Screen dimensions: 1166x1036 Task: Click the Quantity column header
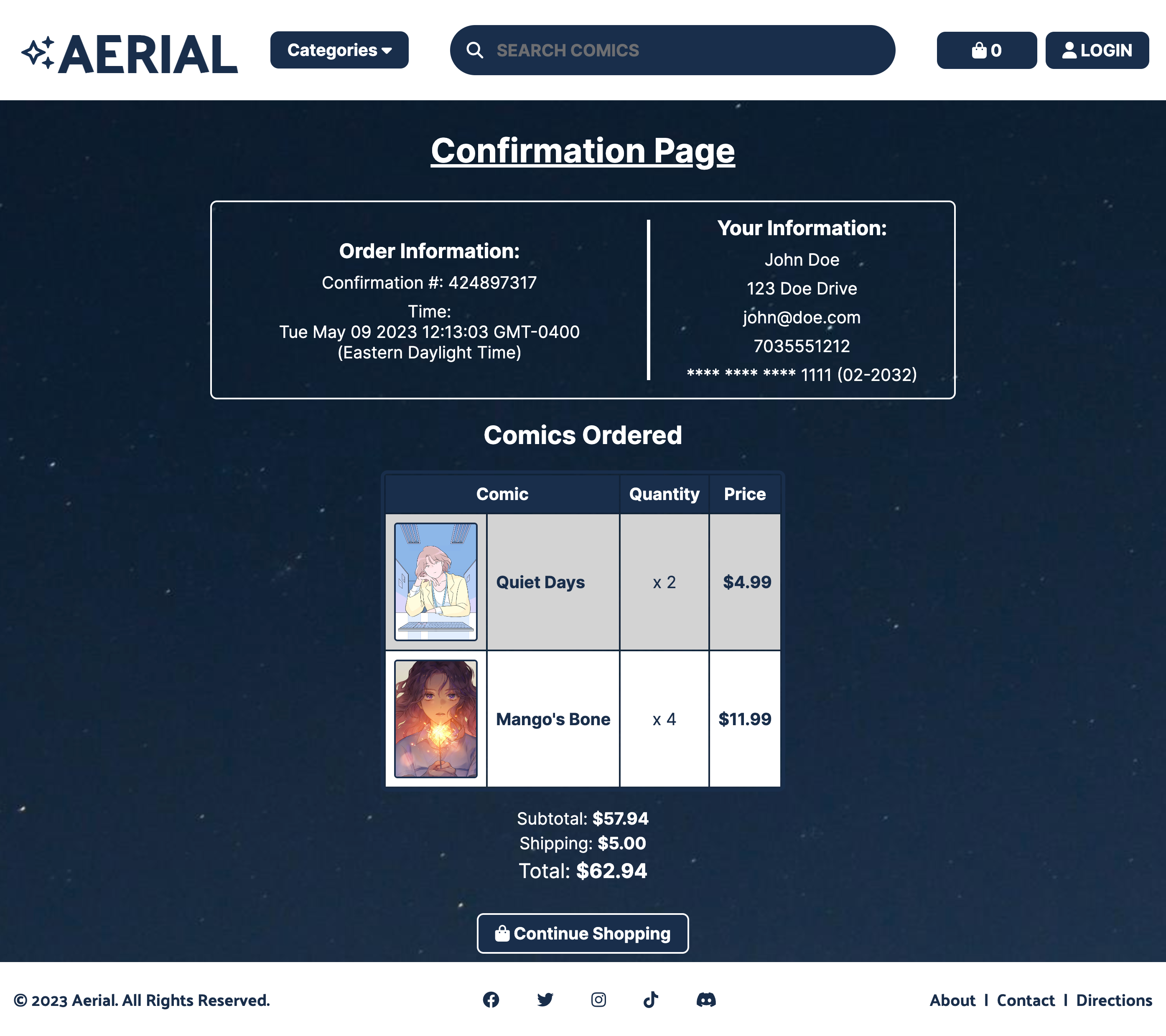click(663, 494)
